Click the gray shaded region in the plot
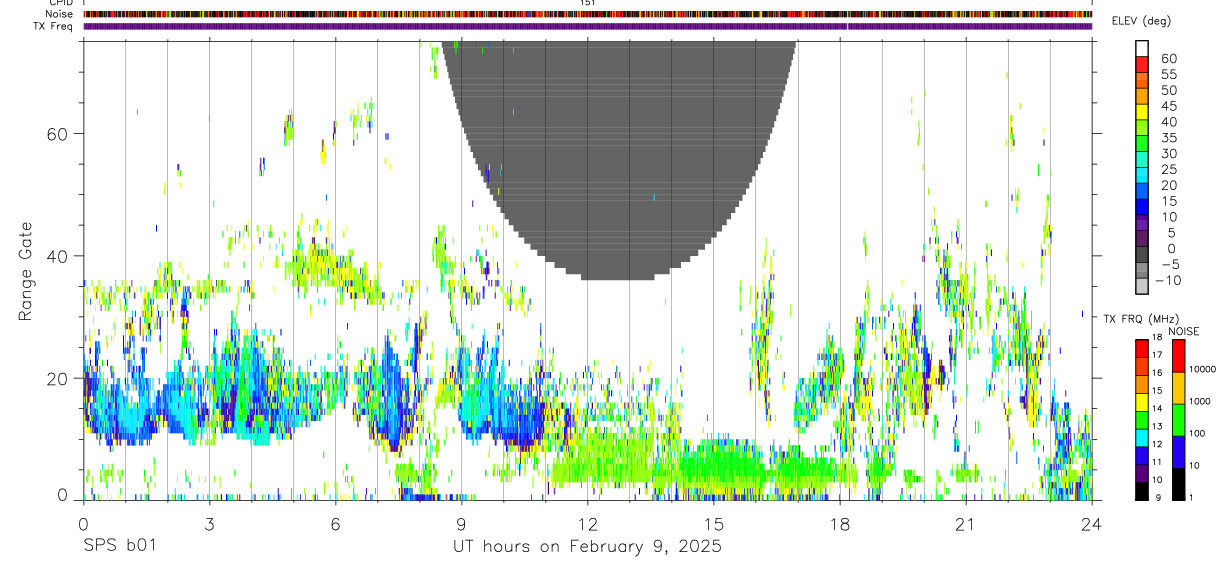Viewport: 1228px width, 567px height. [618, 160]
